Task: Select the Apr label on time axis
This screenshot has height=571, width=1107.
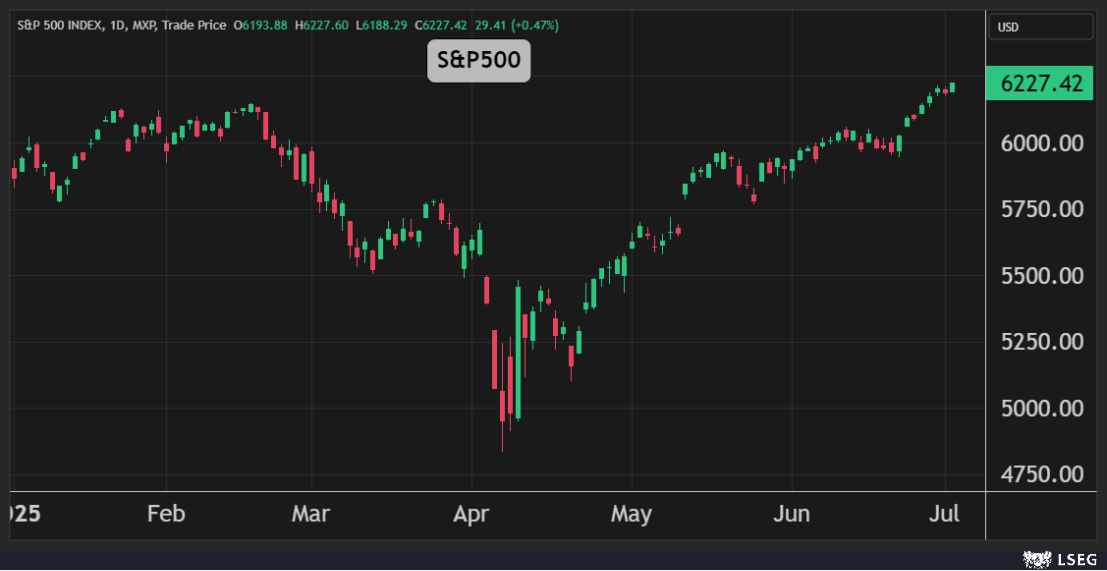Action: tap(470, 515)
